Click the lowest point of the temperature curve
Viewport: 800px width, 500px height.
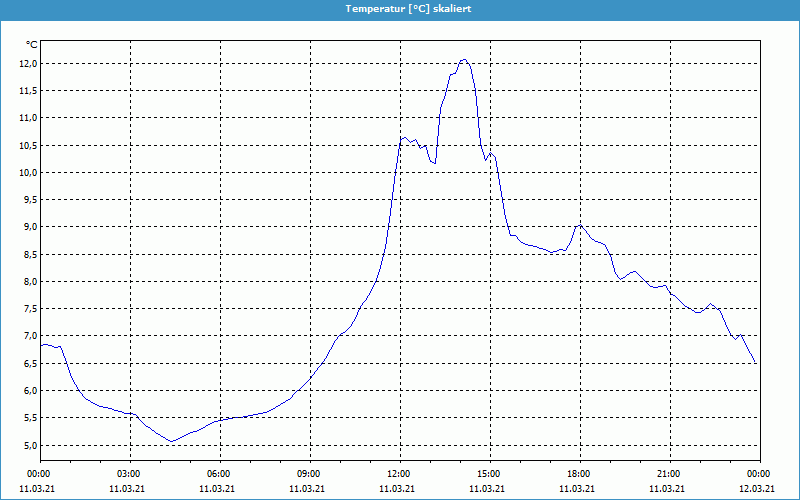click(171, 441)
